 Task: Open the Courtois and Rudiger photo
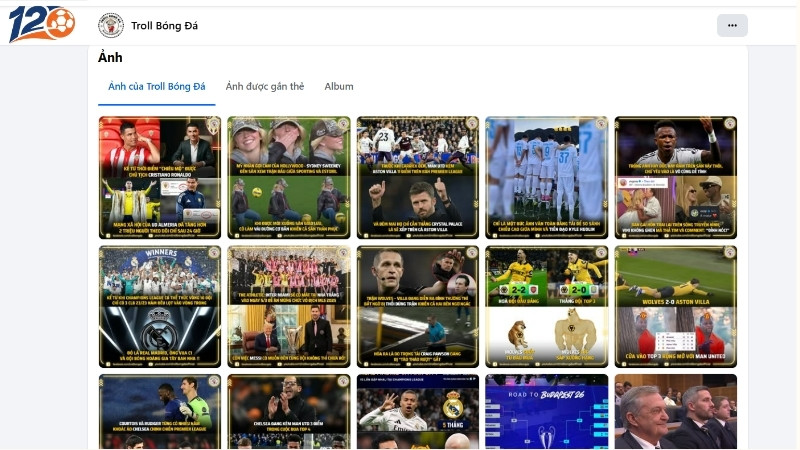[x=160, y=412]
